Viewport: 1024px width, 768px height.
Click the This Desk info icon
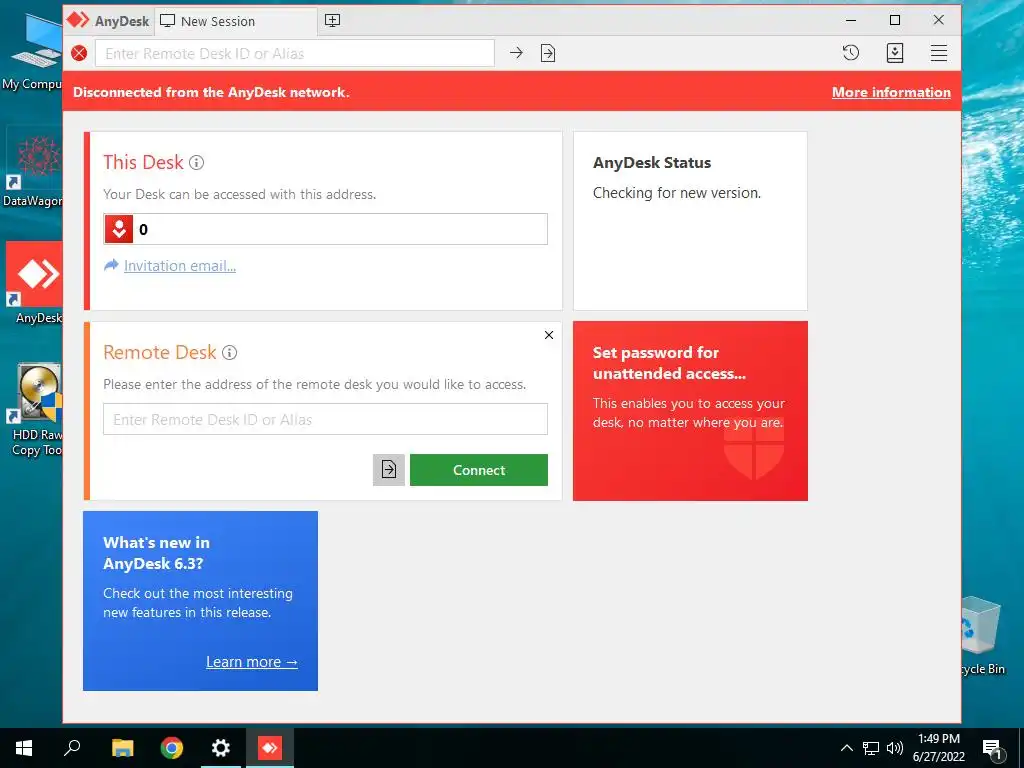coord(197,163)
